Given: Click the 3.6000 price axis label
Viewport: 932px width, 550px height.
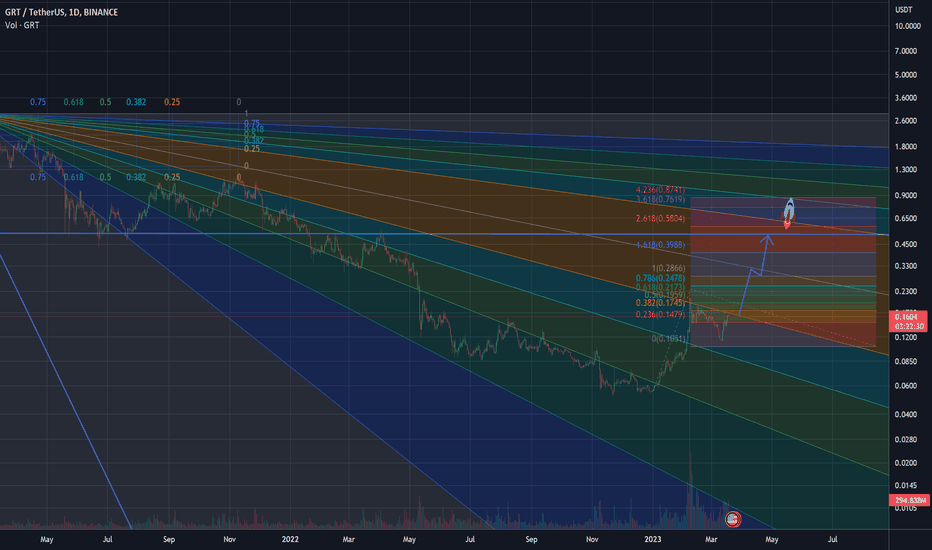Looking at the screenshot, I should pos(906,98).
